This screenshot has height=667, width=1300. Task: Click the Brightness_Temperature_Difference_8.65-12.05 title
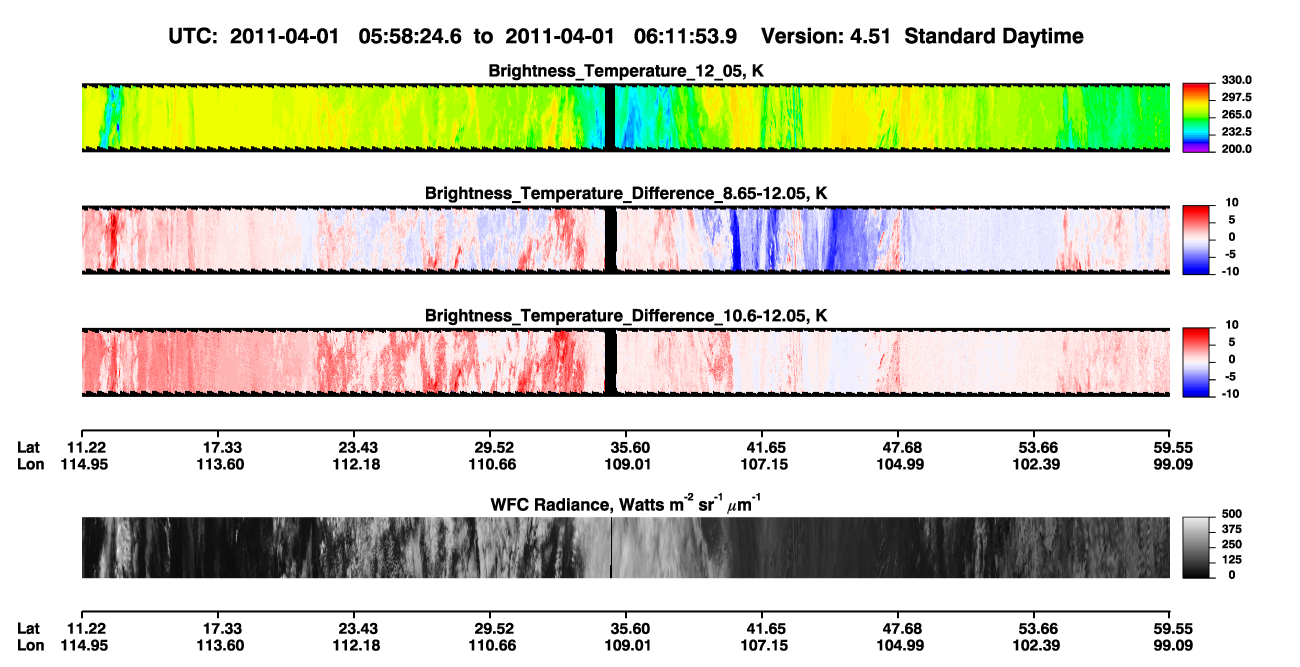coord(626,193)
